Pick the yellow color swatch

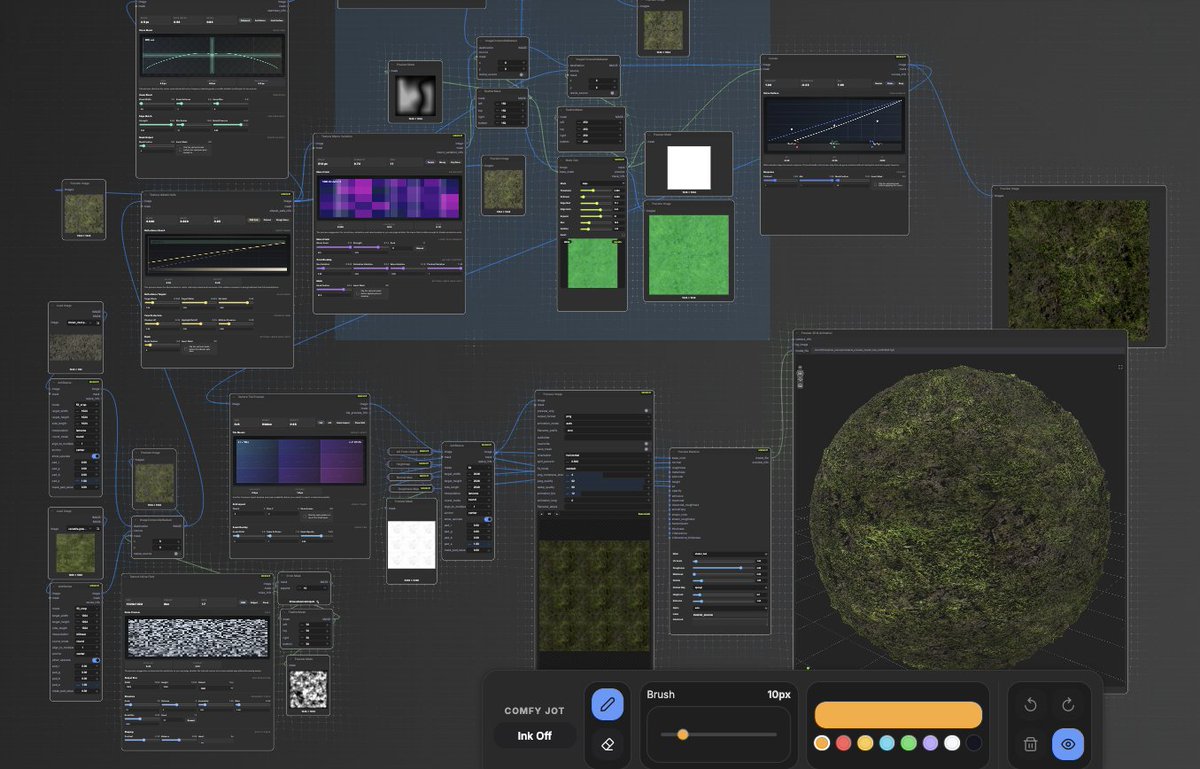point(865,743)
